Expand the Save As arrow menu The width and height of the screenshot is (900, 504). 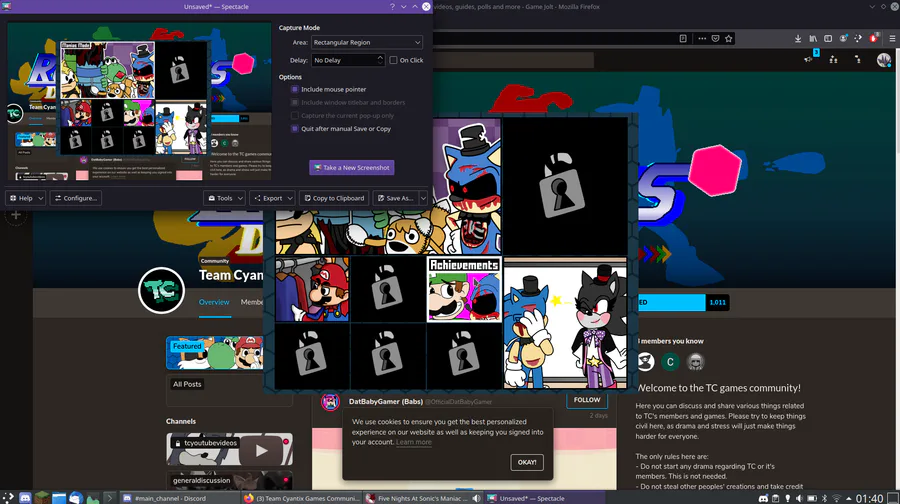coord(423,198)
